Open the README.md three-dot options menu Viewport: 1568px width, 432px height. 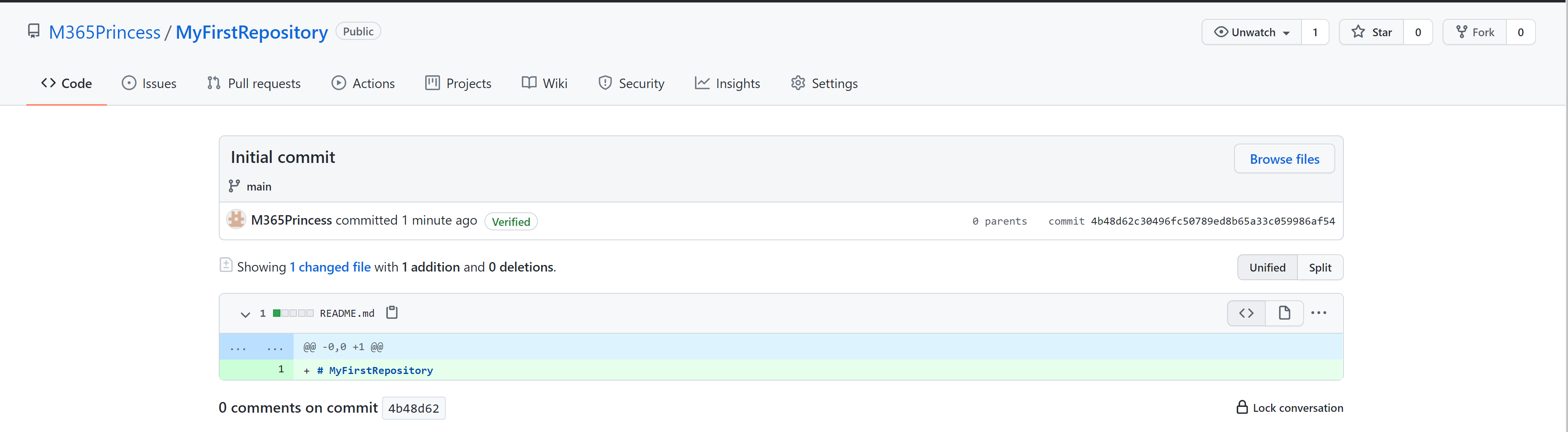1318,313
